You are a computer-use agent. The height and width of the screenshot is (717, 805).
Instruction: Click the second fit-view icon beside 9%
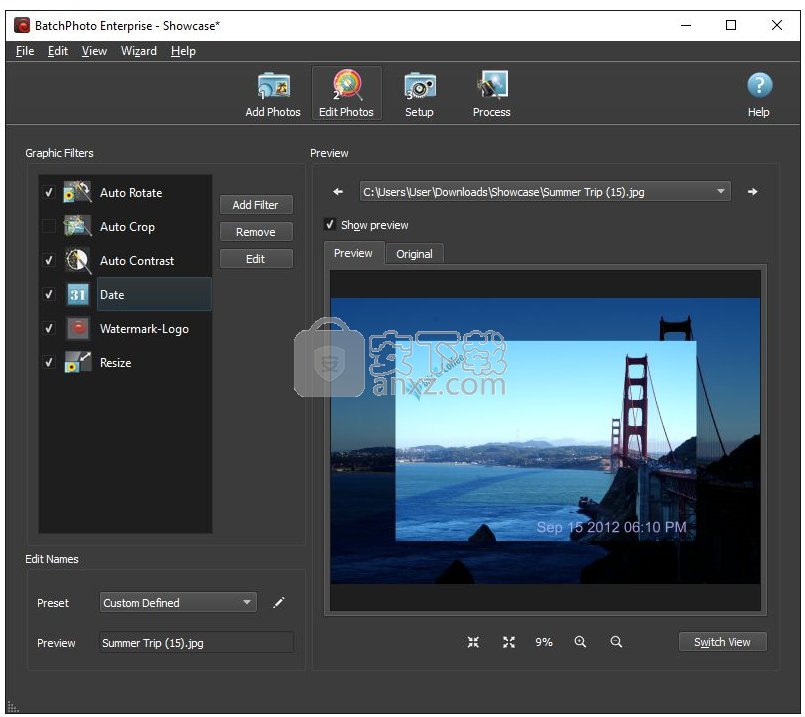[x=509, y=642]
